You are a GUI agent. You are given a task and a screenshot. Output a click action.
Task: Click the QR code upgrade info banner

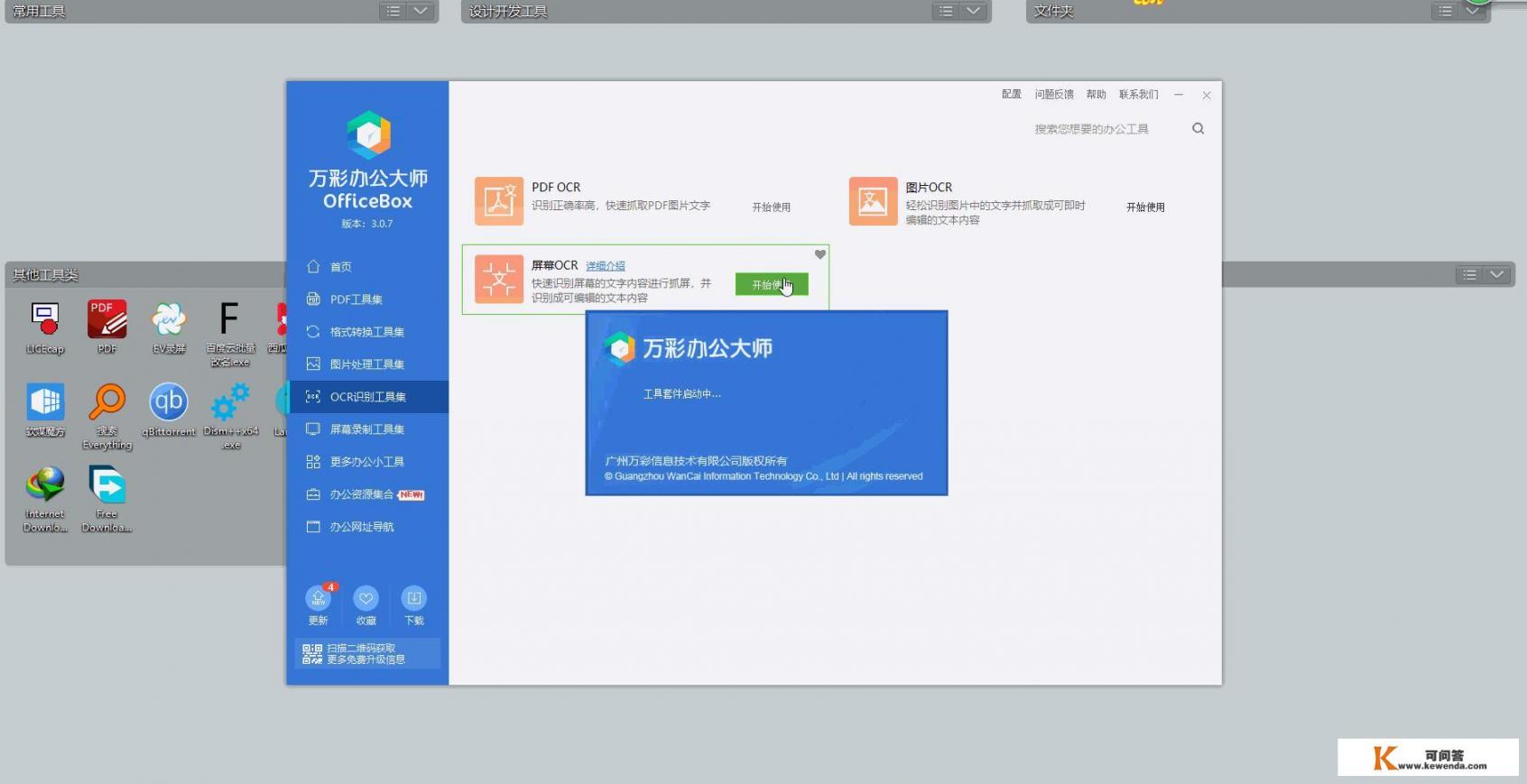tap(367, 654)
